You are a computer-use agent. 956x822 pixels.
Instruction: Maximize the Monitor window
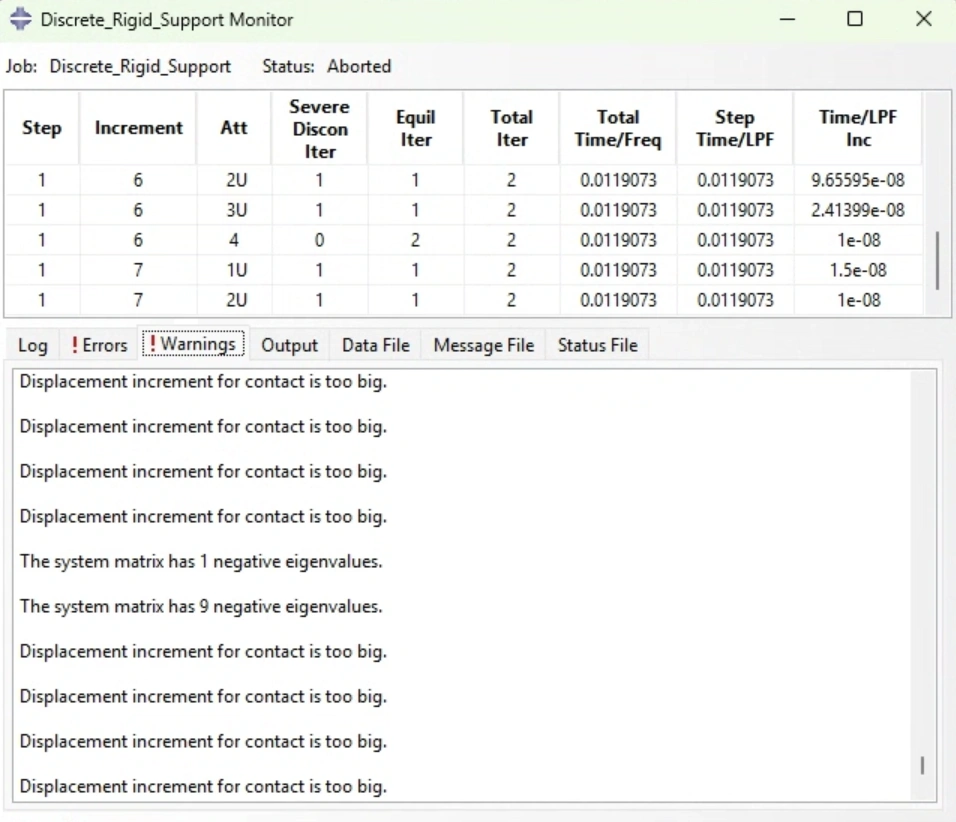(x=855, y=20)
